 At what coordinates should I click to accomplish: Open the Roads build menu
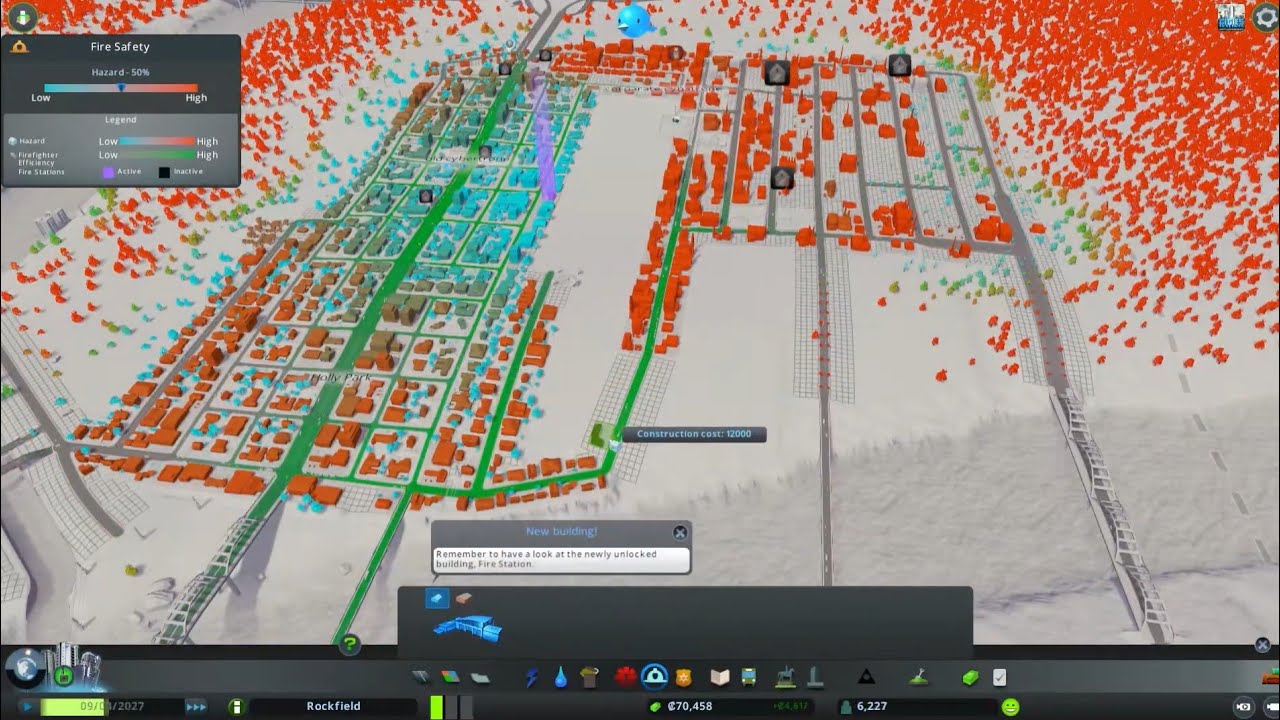(421, 677)
